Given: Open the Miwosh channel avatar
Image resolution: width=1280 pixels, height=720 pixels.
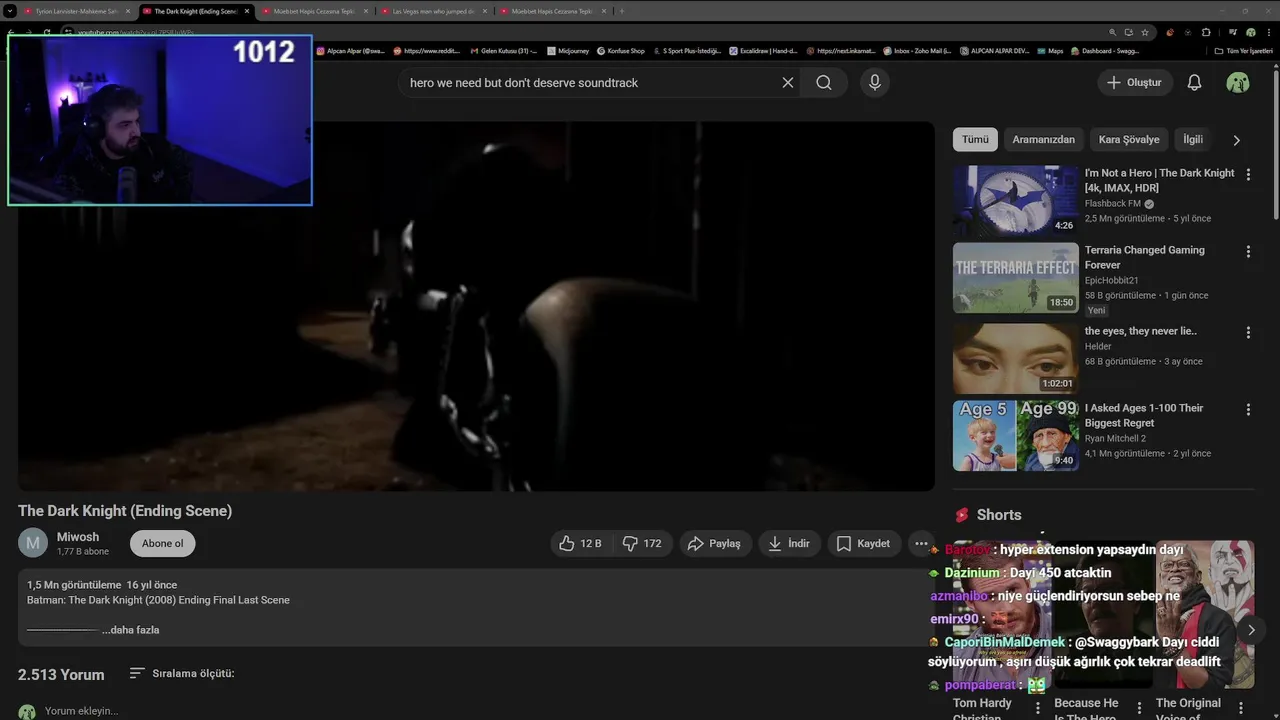Looking at the screenshot, I should pos(33,543).
